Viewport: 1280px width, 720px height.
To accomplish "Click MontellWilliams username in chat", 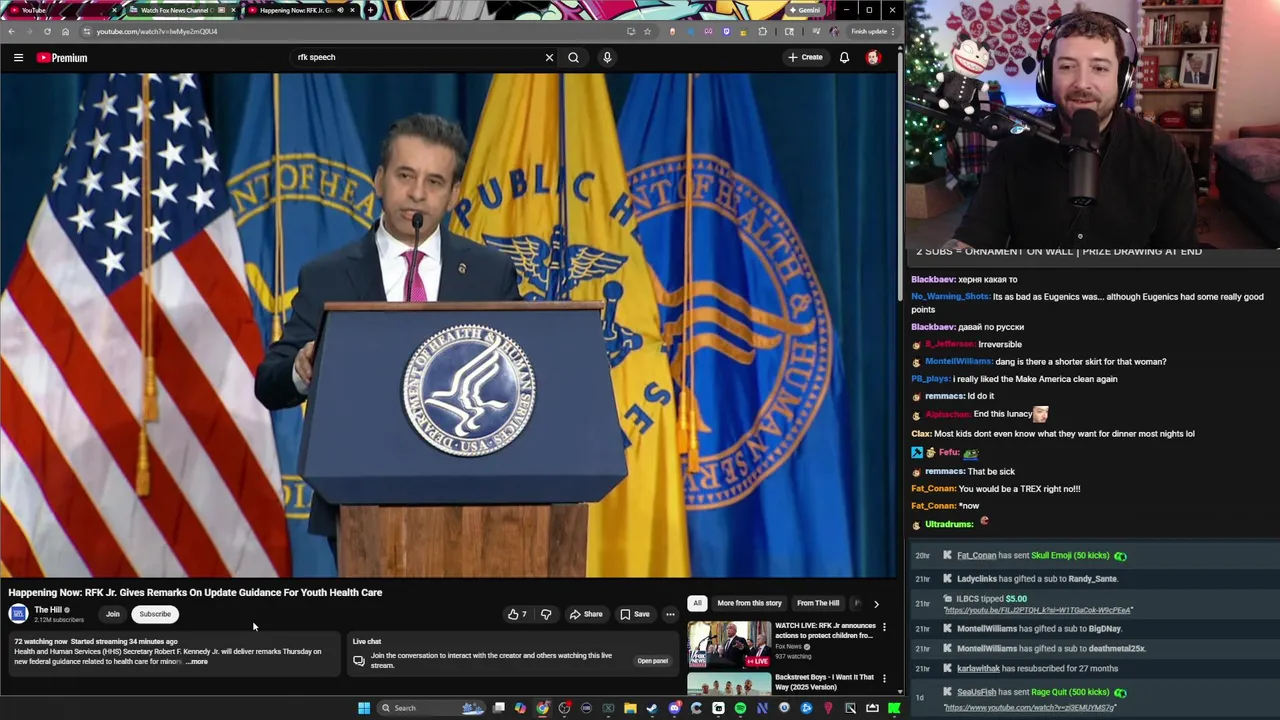I will tap(958, 361).
